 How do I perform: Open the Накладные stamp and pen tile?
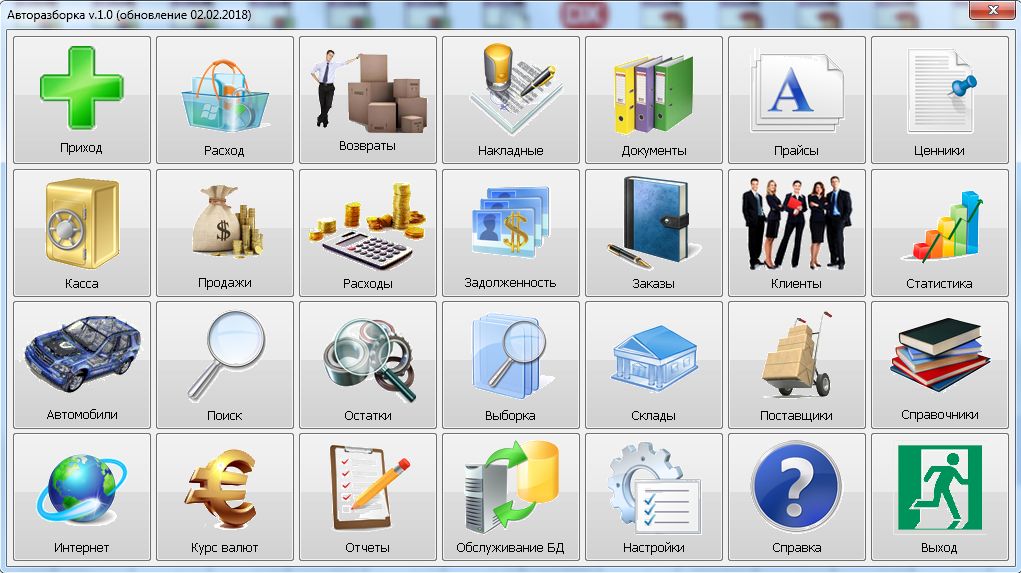coord(510,100)
